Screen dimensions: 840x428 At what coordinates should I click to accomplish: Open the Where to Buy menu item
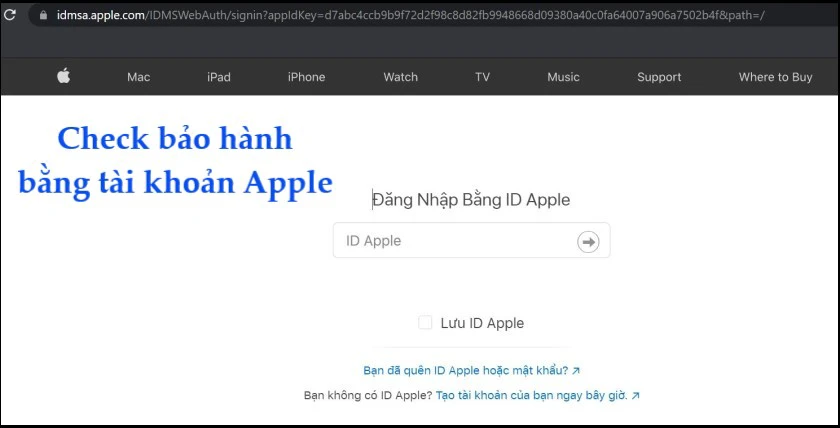click(775, 77)
